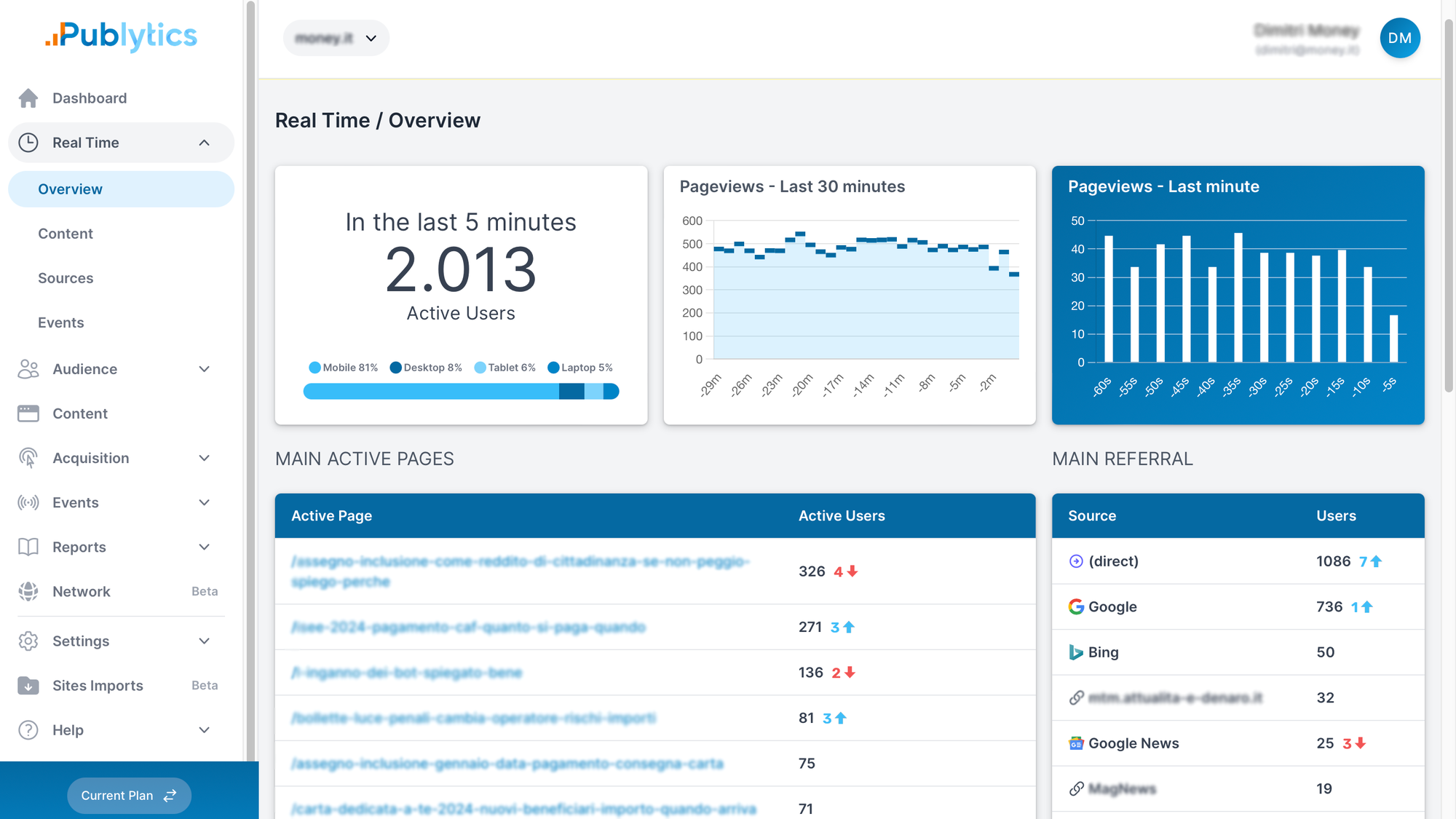Click the Current Plan upgrade button
Screen dimensions: 1456x819
pos(129,795)
